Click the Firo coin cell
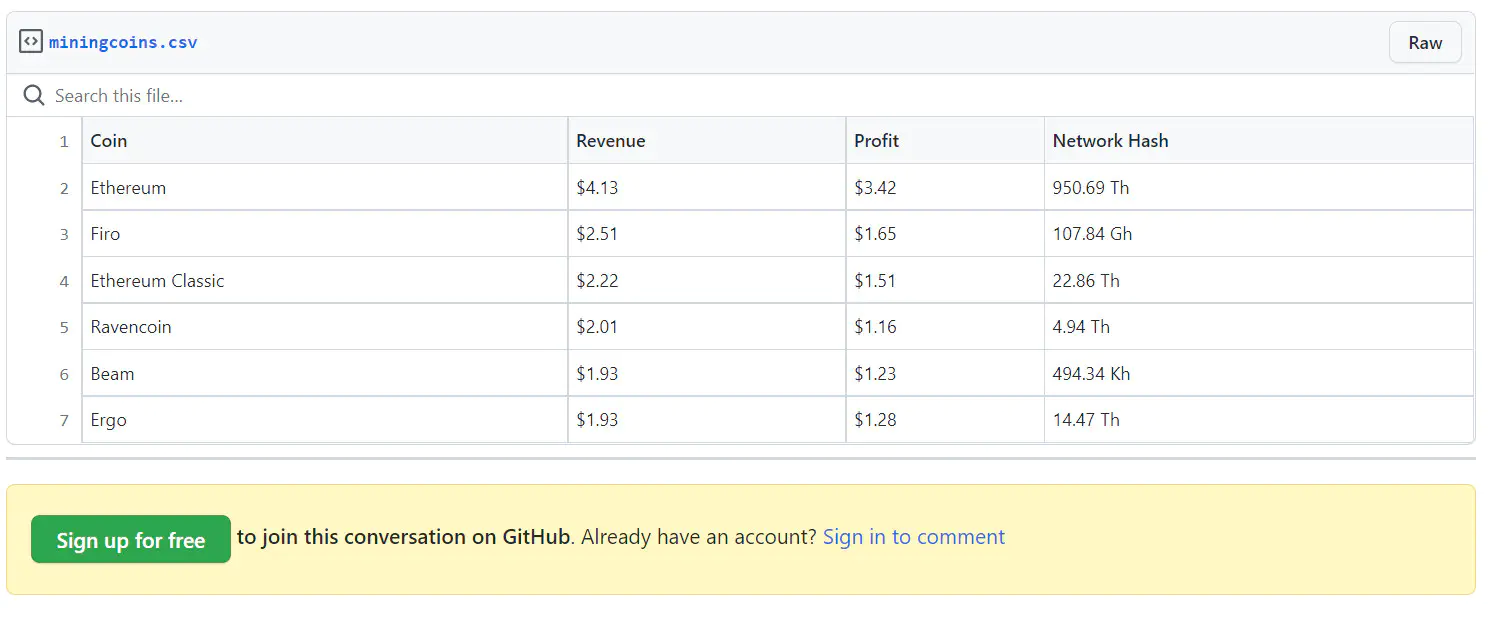Image resolution: width=1488 pixels, height=626 pixels. point(325,234)
